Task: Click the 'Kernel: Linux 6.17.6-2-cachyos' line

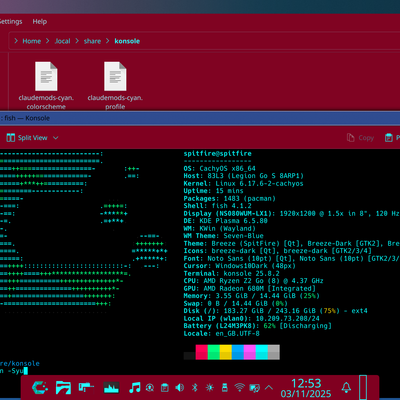Action: 243,184
